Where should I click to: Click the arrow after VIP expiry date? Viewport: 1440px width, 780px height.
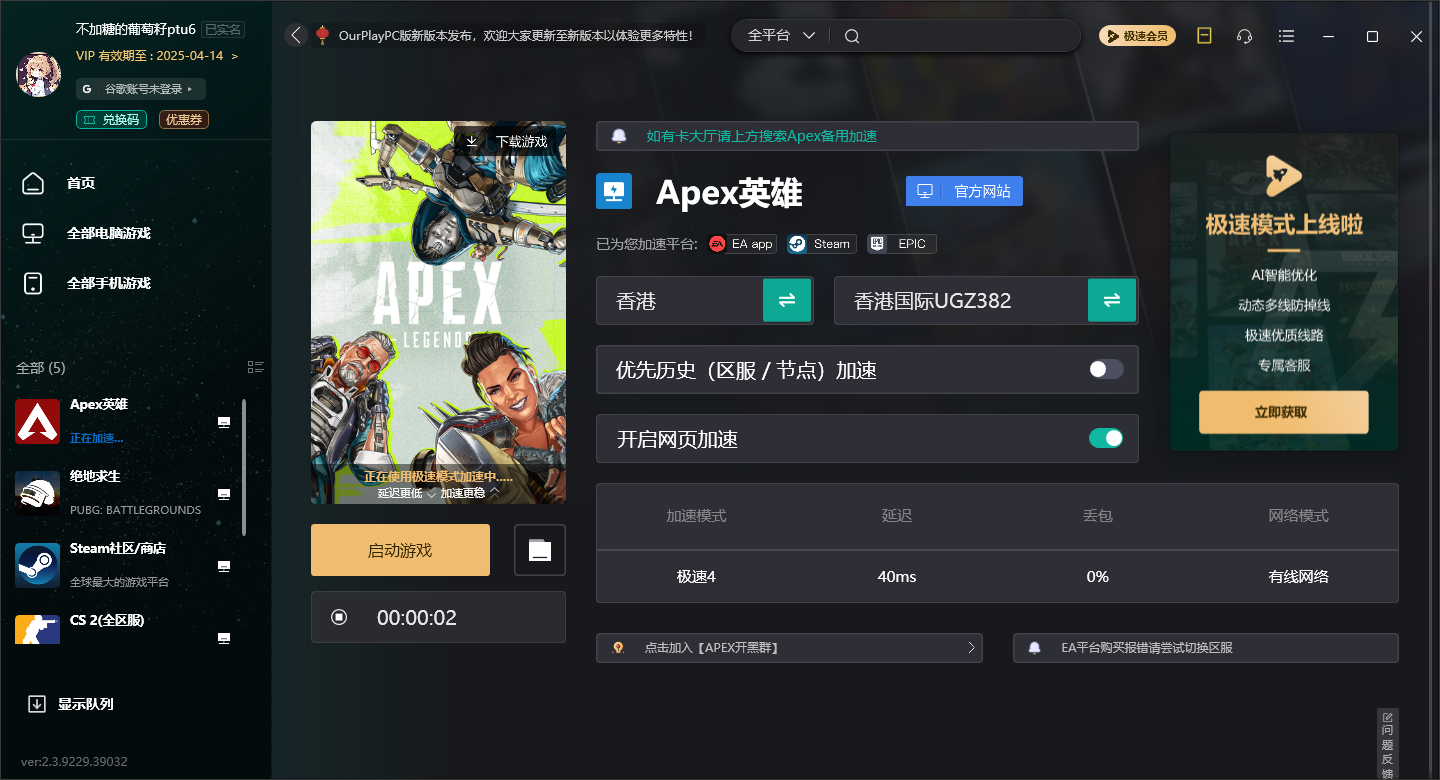pos(235,56)
